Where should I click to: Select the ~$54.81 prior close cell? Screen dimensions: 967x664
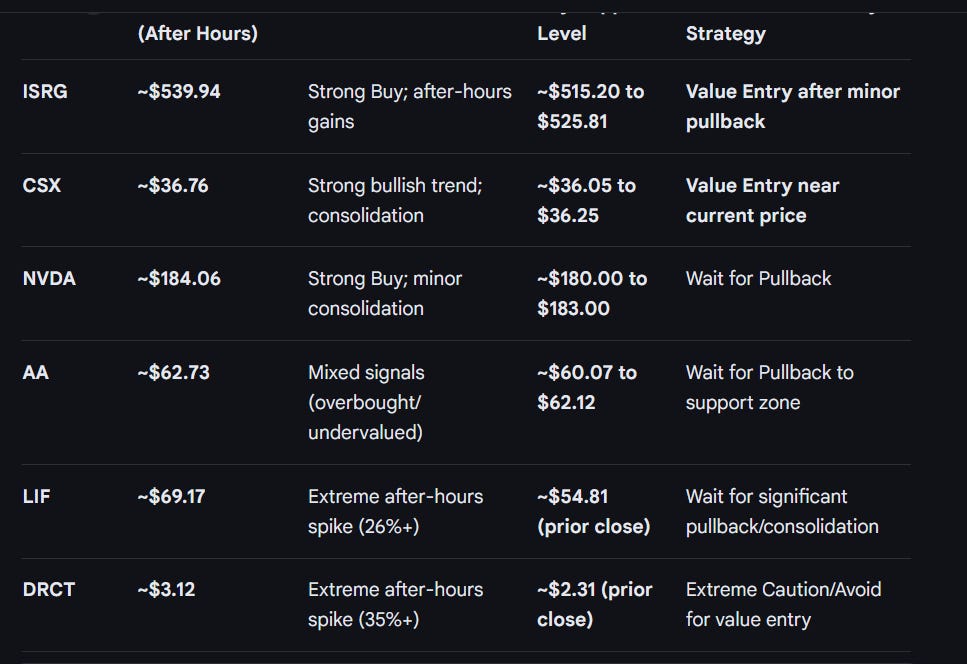tap(592, 511)
